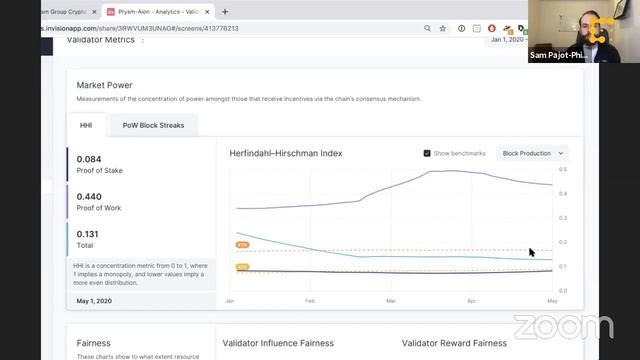Expand the Block Production dropdown
This screenshot has height=360, width=640.
[533, 153]
